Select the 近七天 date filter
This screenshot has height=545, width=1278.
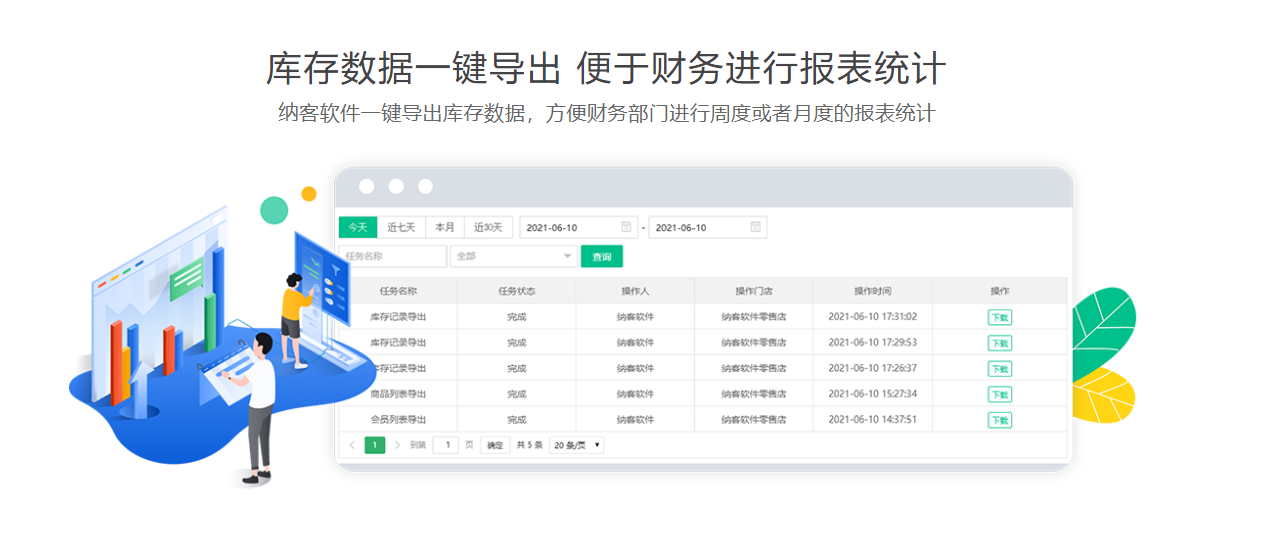point(401,227)
